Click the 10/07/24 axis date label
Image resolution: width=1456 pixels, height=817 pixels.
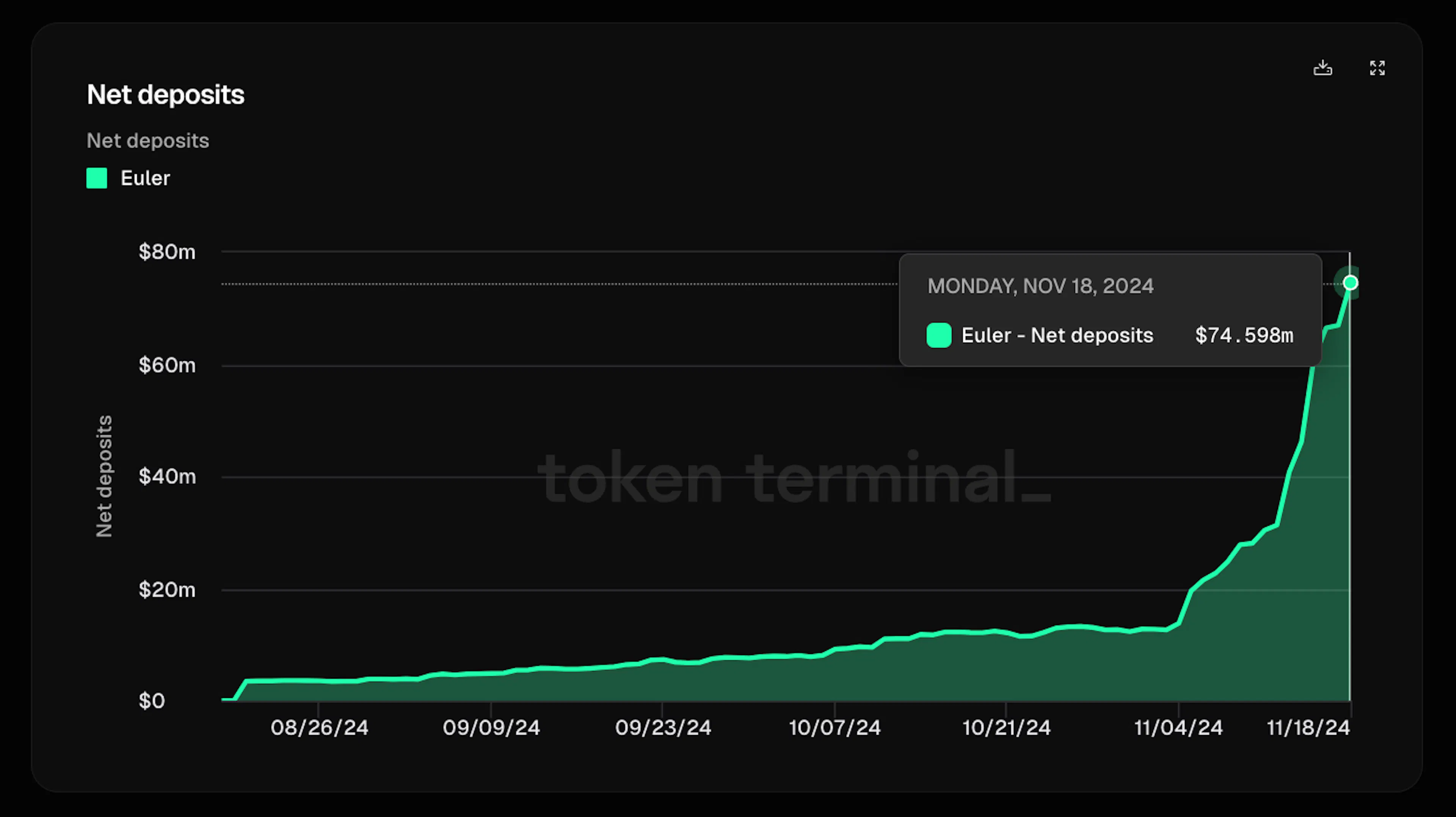[835, 727]
